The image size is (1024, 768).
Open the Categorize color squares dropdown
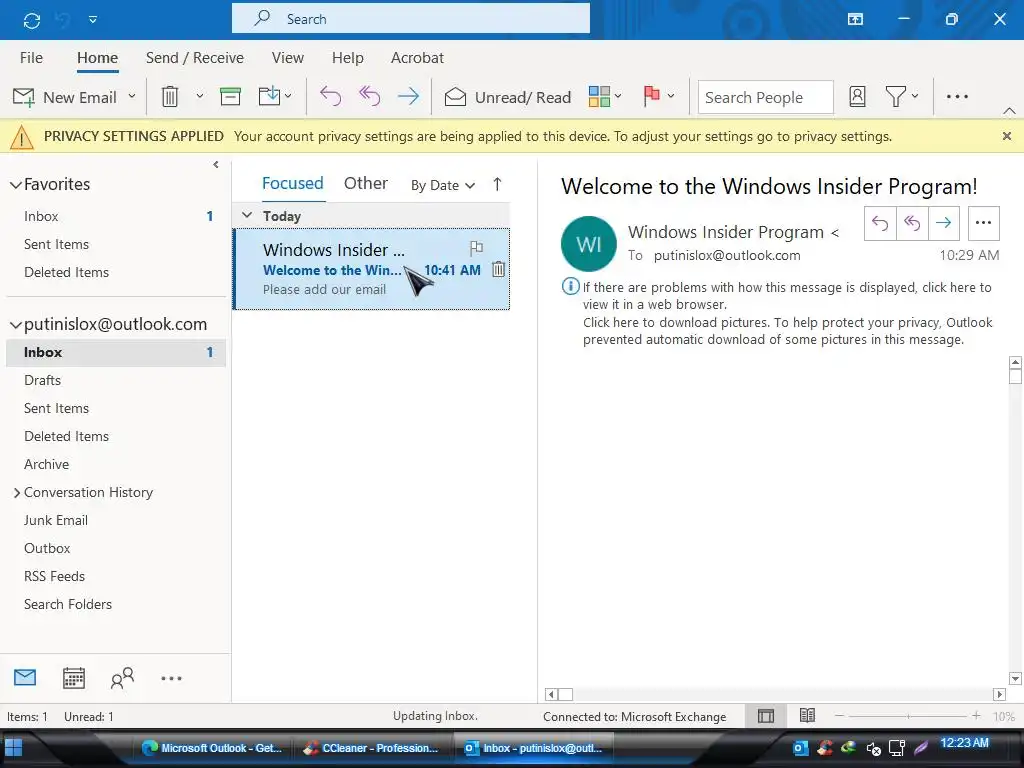pos(605,97)
